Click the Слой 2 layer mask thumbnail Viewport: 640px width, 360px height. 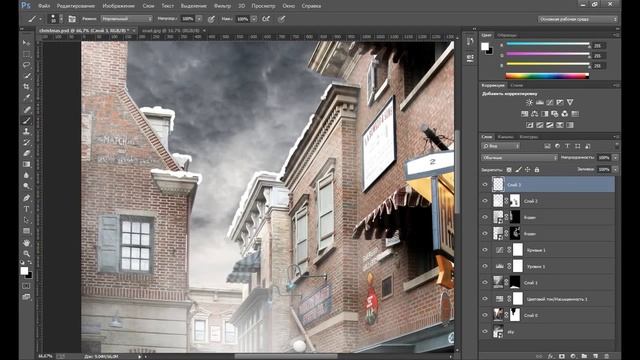point(515,201)
